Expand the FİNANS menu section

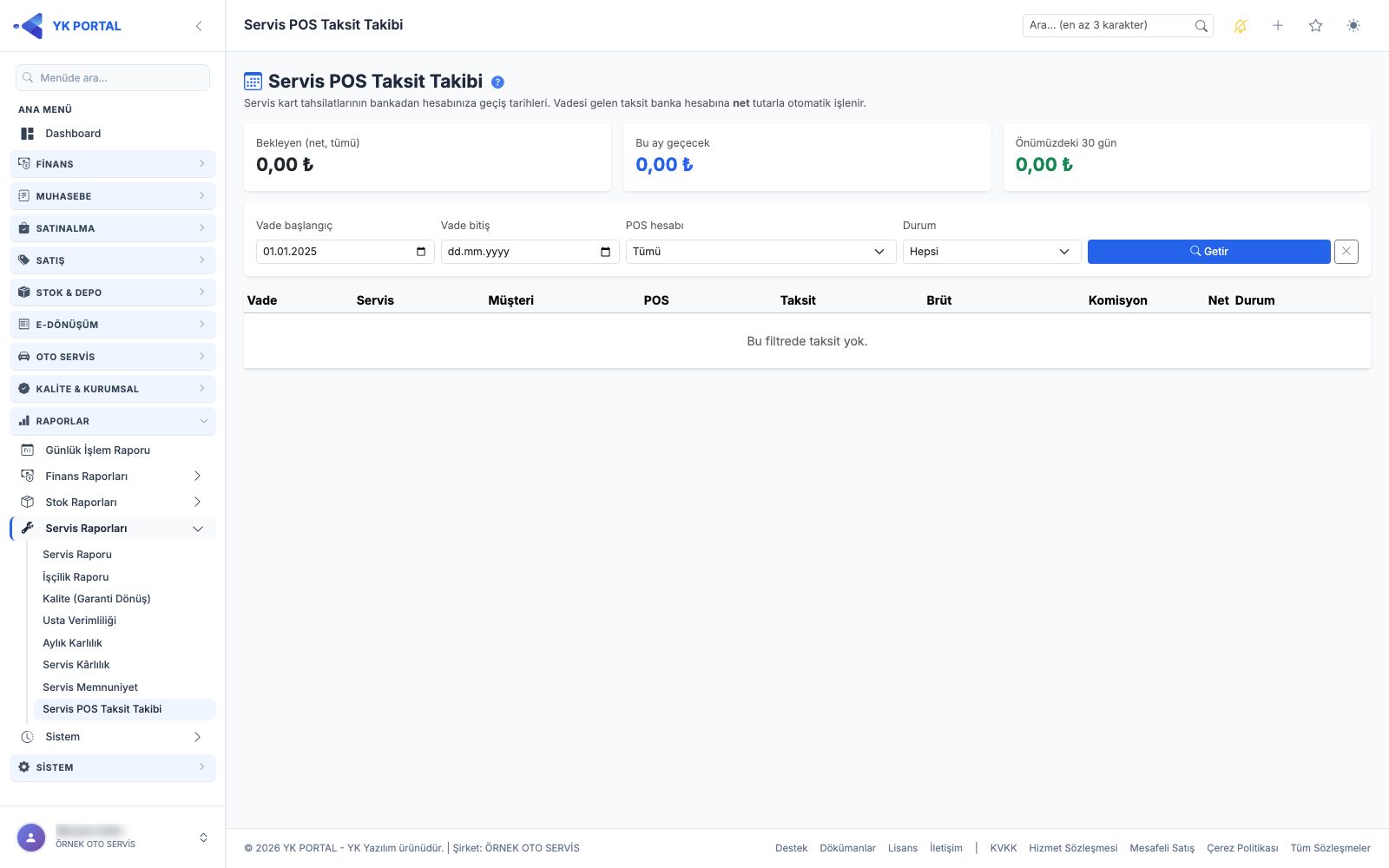click(x=113, y=164)
